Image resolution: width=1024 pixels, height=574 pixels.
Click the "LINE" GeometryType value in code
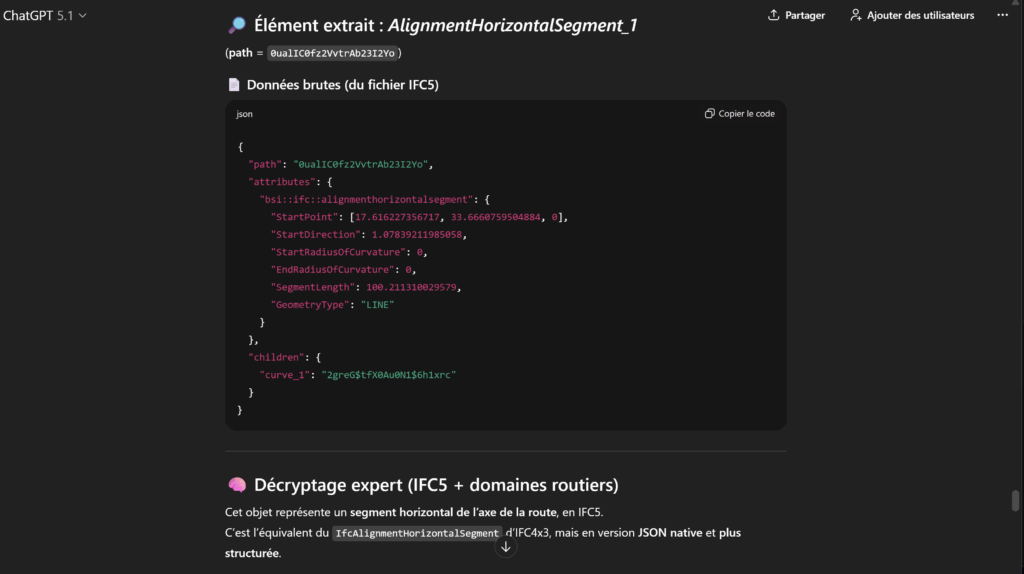coord(377,305)
